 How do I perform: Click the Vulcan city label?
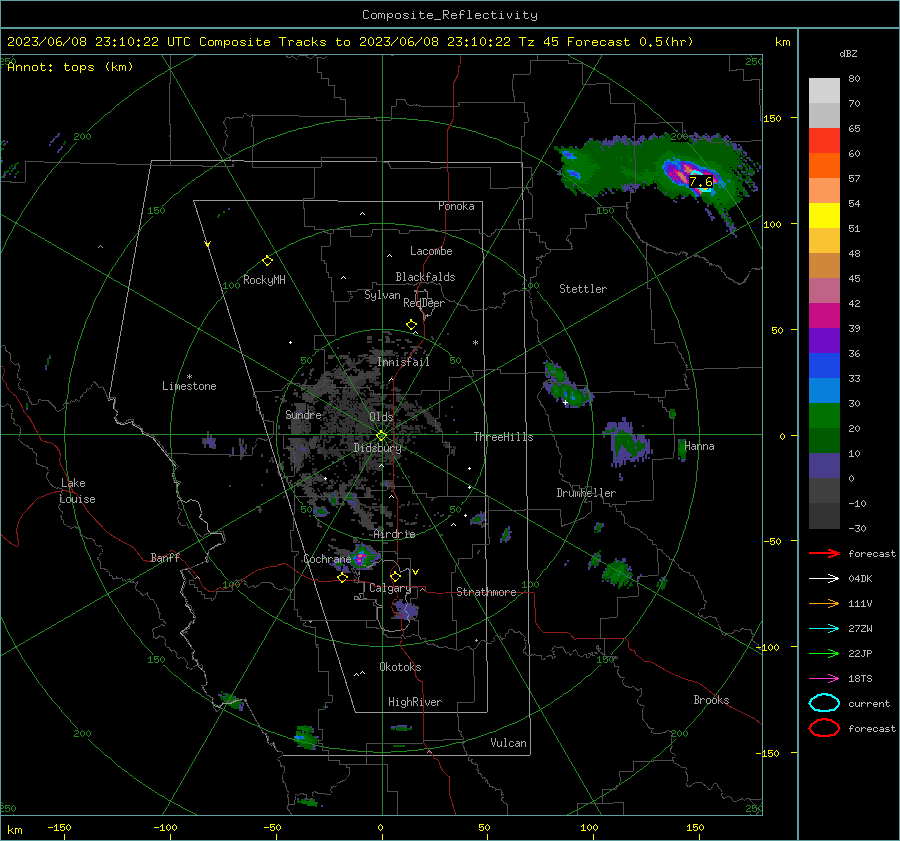coord(509,743)
